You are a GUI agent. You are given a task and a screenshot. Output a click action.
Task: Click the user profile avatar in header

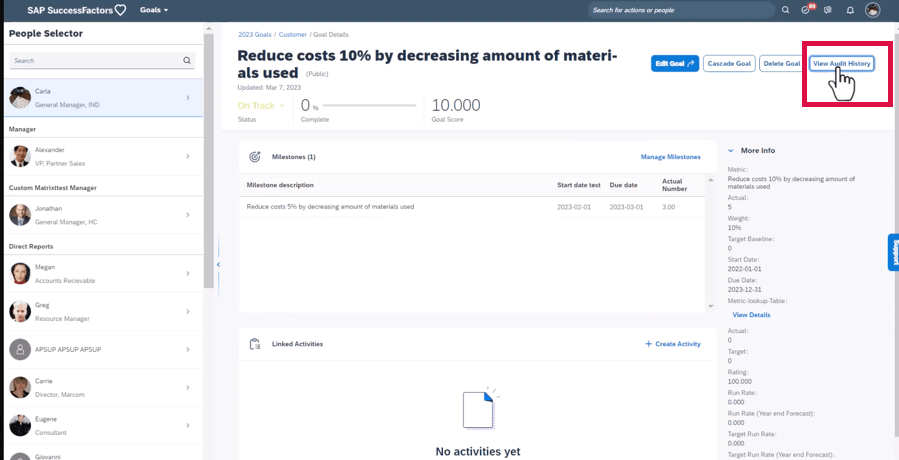click(x=873, y=10)
